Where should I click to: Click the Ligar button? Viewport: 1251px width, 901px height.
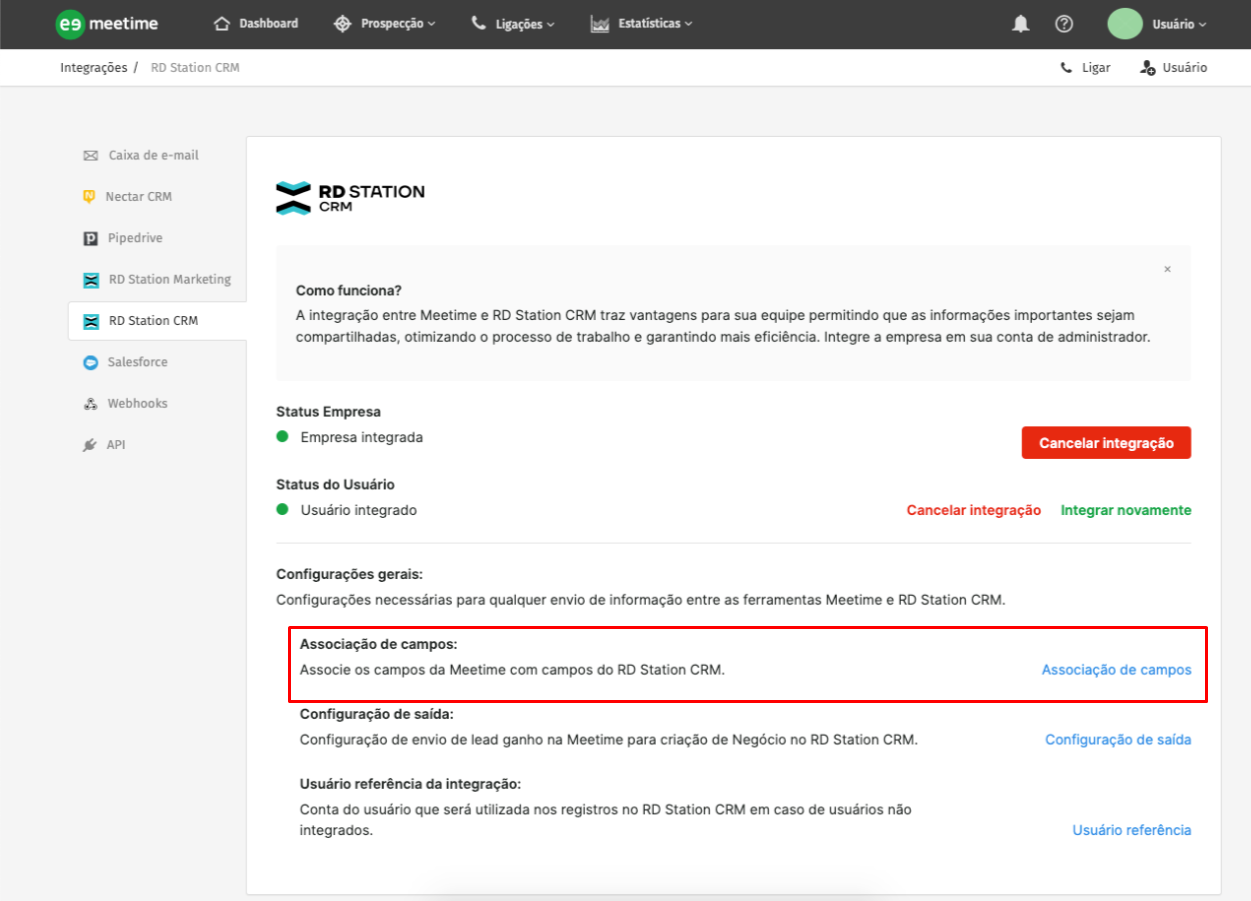1085,68
